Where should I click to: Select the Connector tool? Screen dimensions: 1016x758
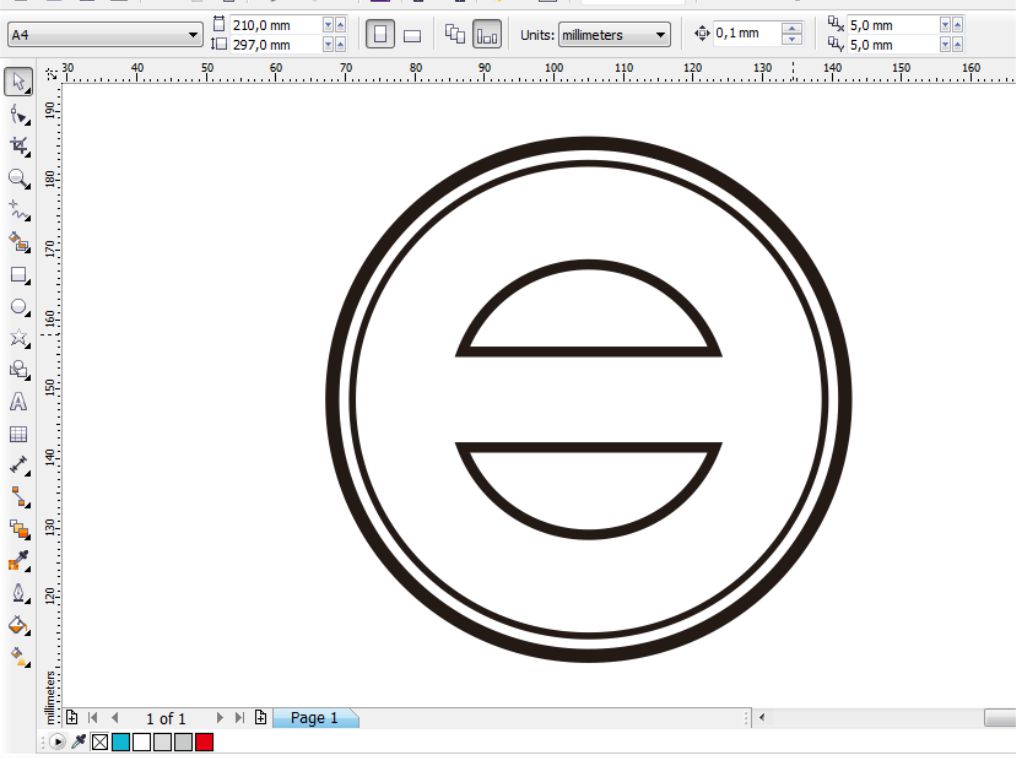(19, 498)
